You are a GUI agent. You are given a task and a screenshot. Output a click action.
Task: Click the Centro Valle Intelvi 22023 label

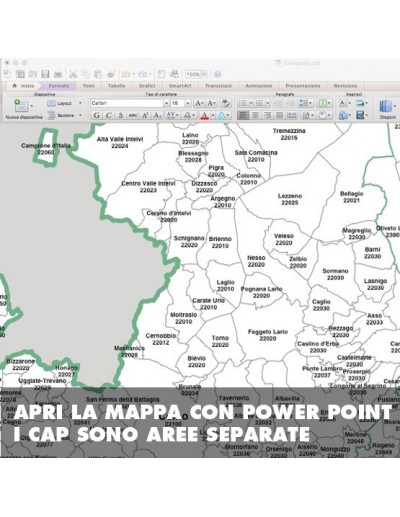148,187
